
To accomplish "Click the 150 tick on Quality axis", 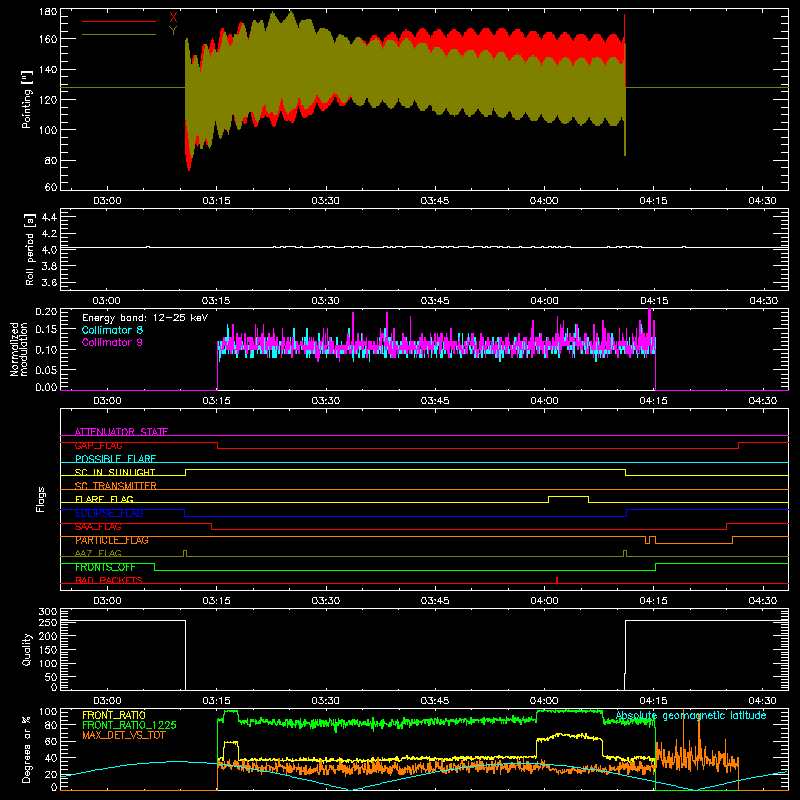I will (48, 650).
